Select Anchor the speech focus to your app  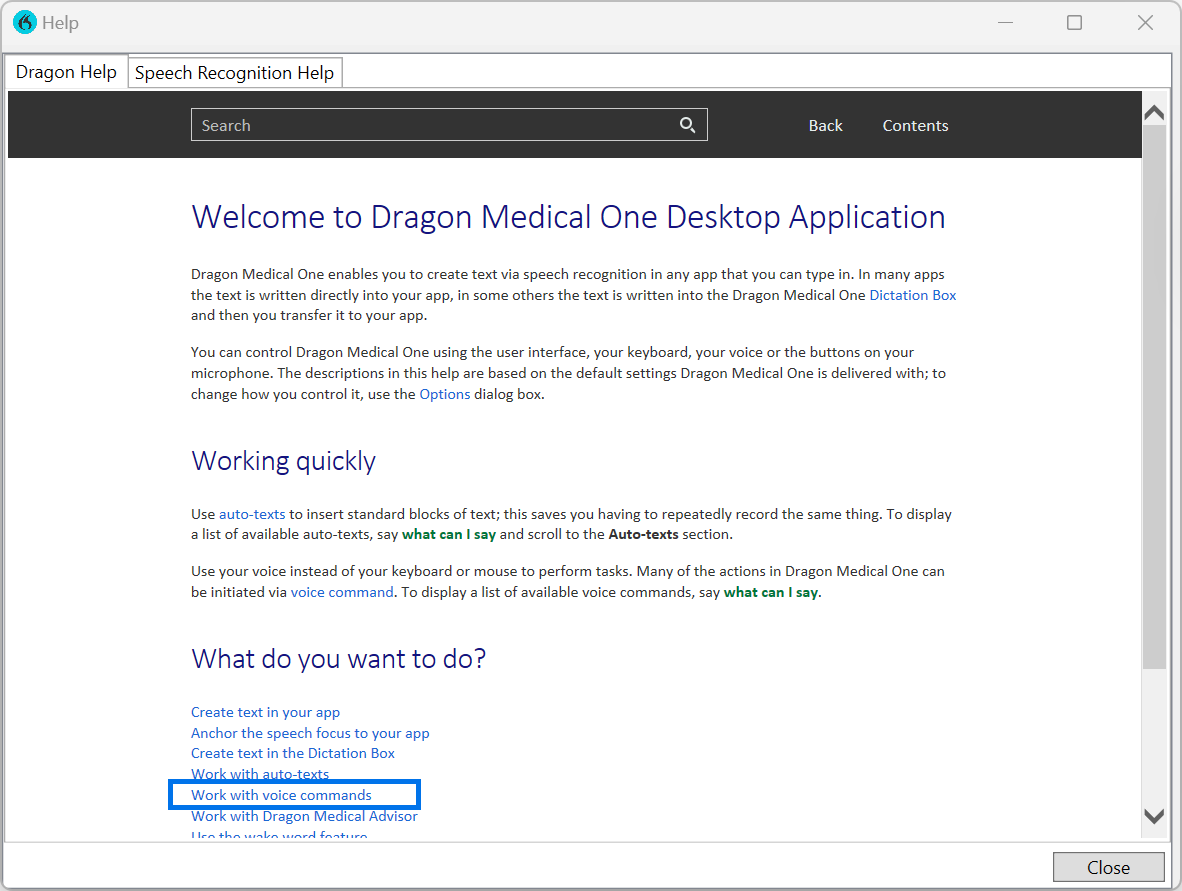click(310, 733)
